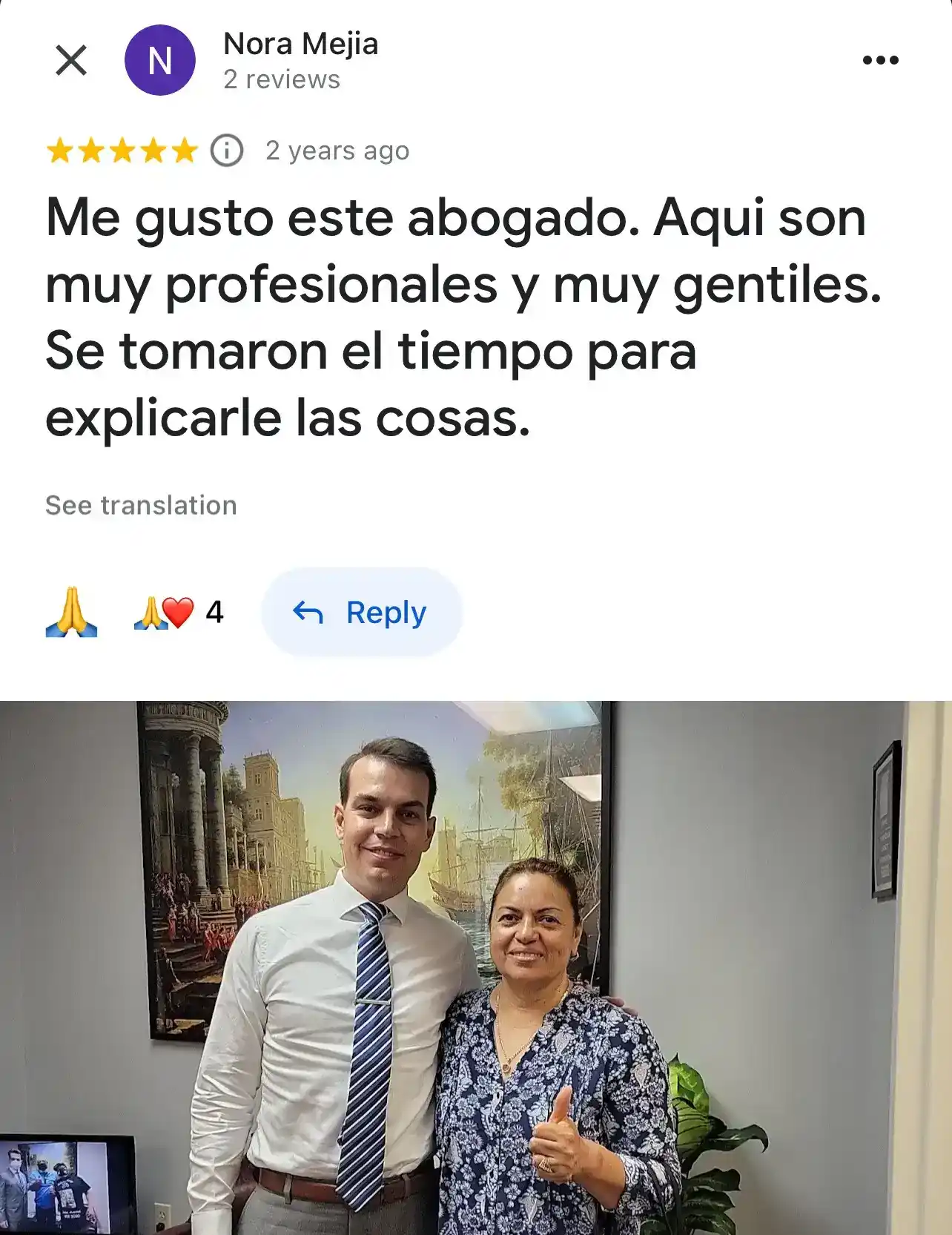Click See translation link

coord(141,505)
